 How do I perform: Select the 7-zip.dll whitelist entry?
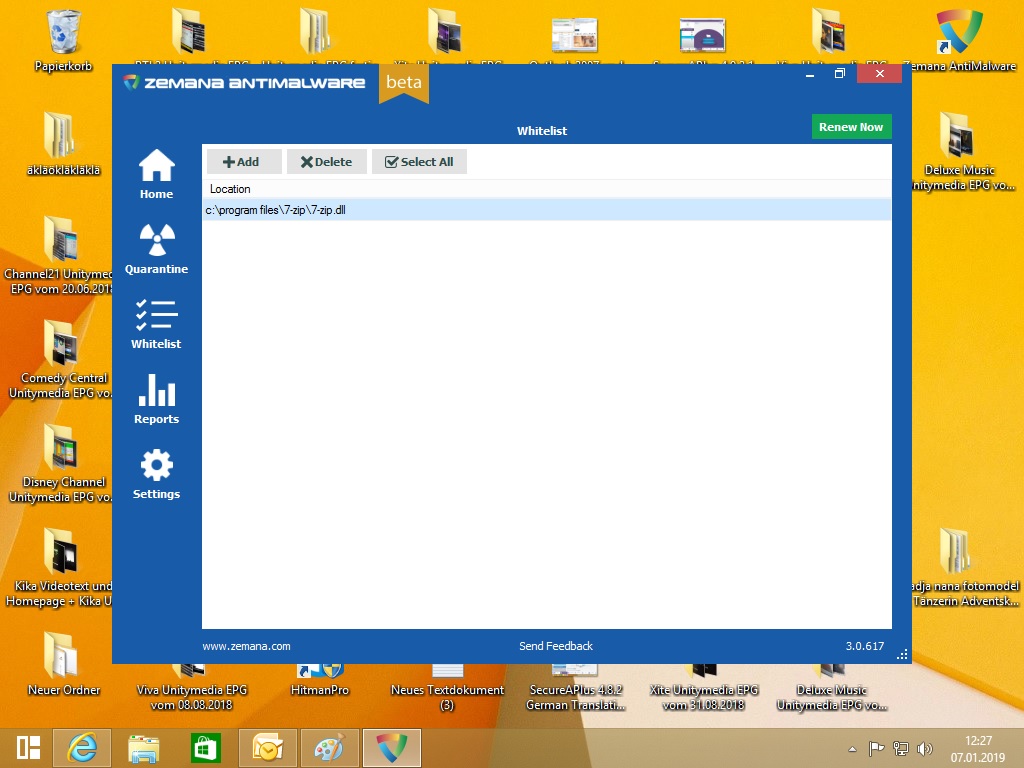point(547,210)
